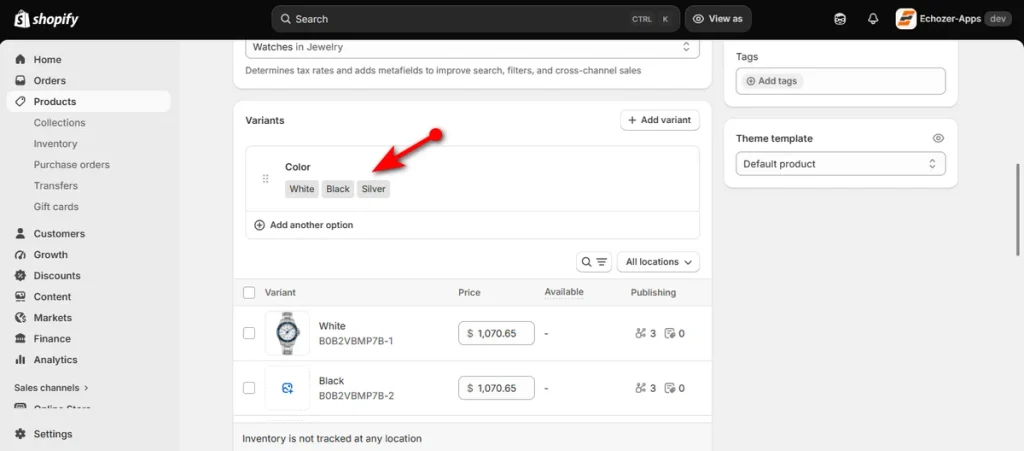
Task: Click the Orders inbox icon in sidebar
Action: (x=20, y=80)
